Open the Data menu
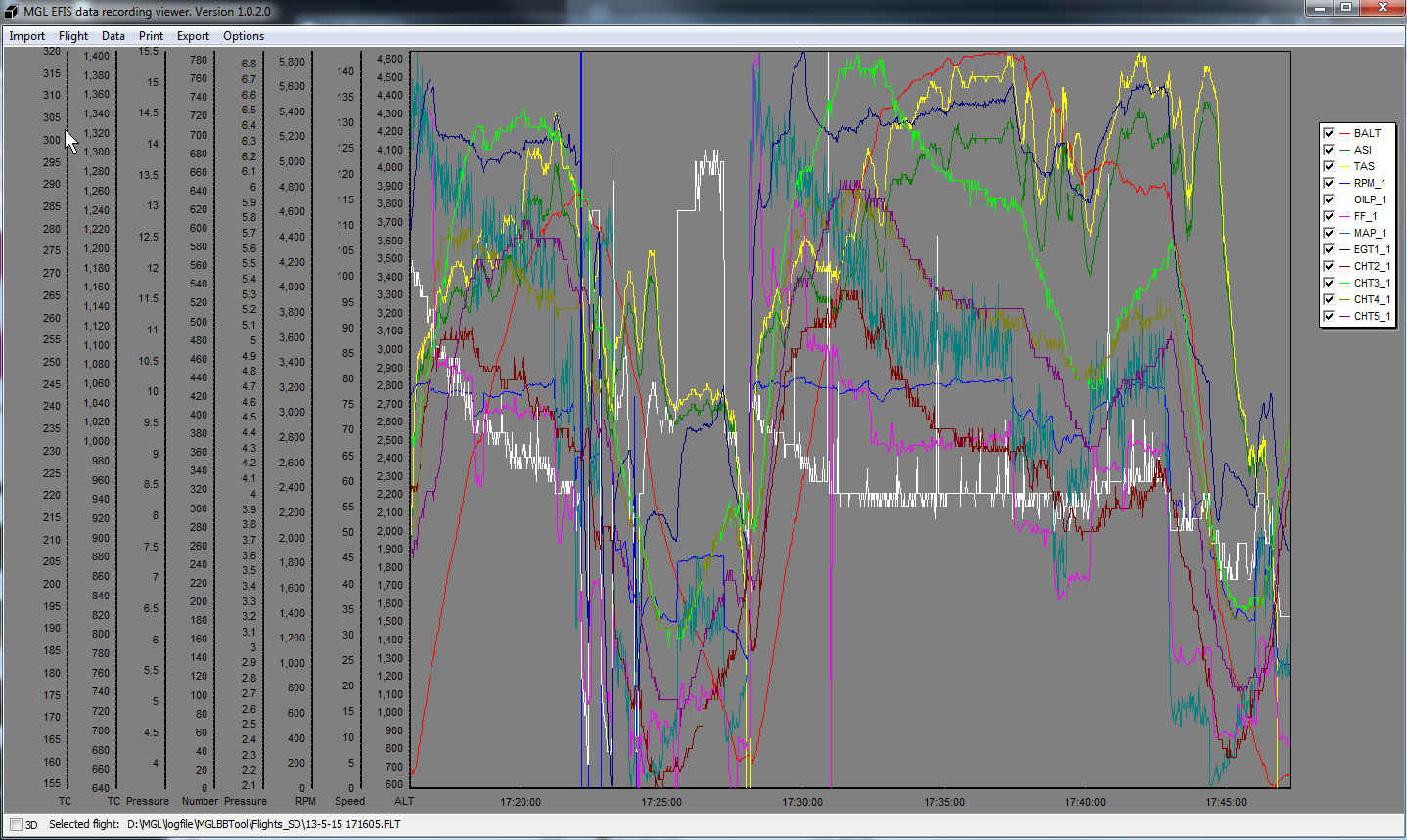The width and height of the screenshot is (1407, 840). (113, 36)
